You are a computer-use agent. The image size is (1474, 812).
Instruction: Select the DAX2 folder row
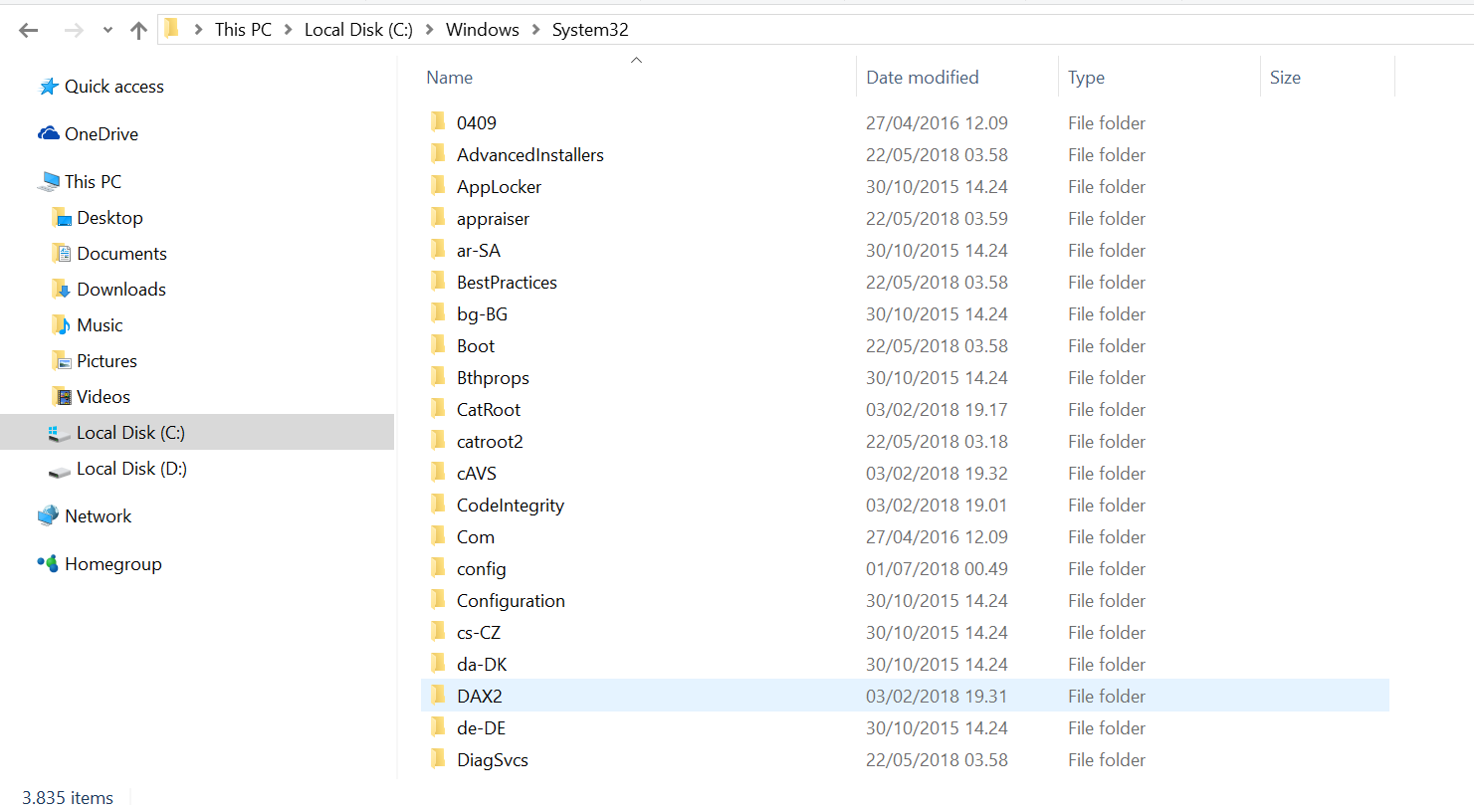click(x=905, y=696)
